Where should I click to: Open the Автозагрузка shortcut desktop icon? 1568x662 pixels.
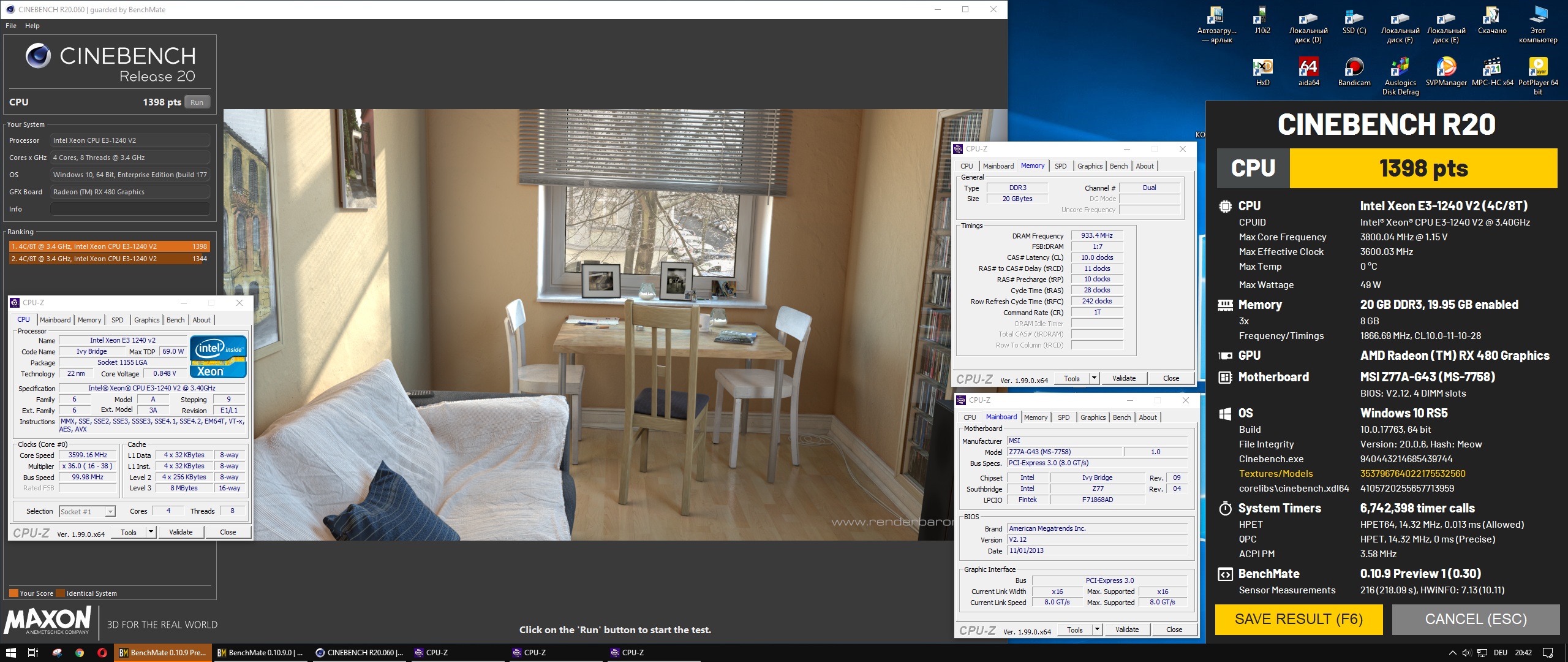pyautogui.click(x=1216, y=25)
